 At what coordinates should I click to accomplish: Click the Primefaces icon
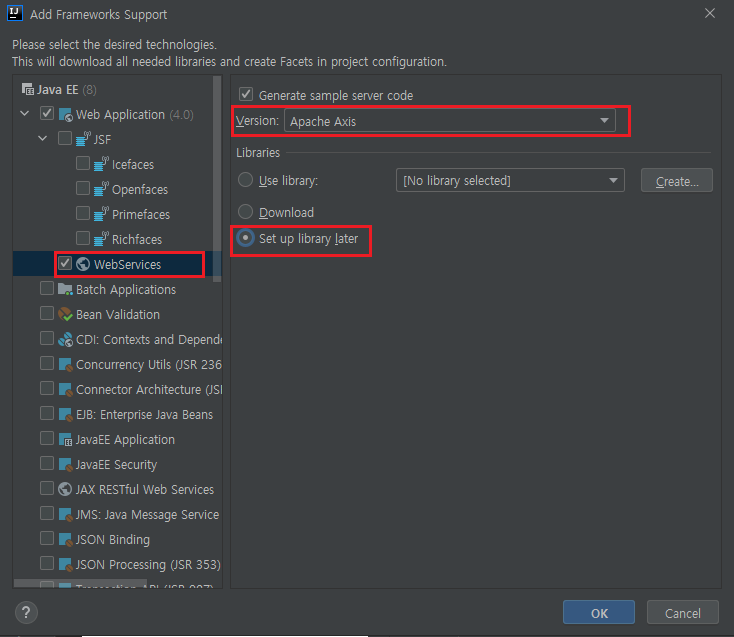[101, 214]
